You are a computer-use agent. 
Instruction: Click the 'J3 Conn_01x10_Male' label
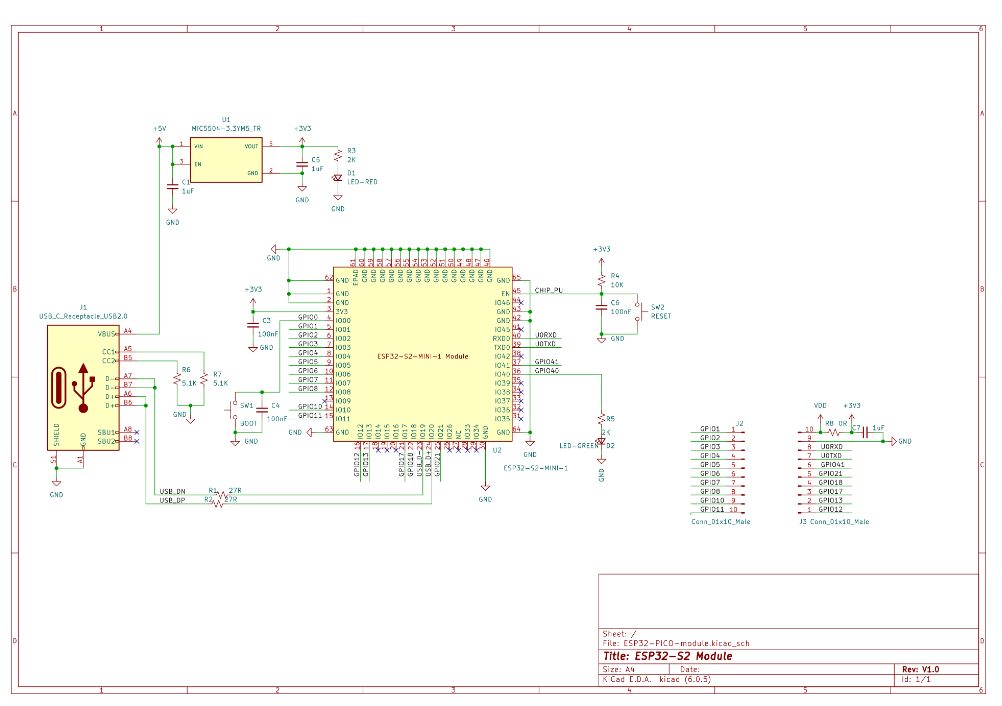[834, 521]
